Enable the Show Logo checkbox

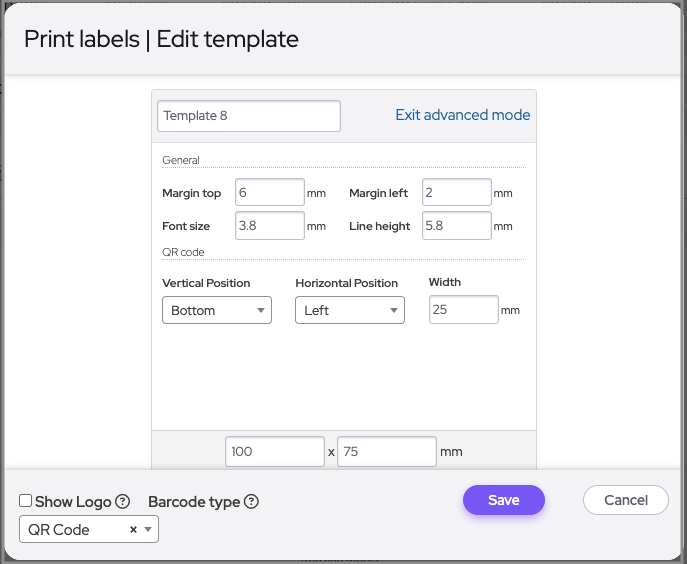tap(26, 501)
